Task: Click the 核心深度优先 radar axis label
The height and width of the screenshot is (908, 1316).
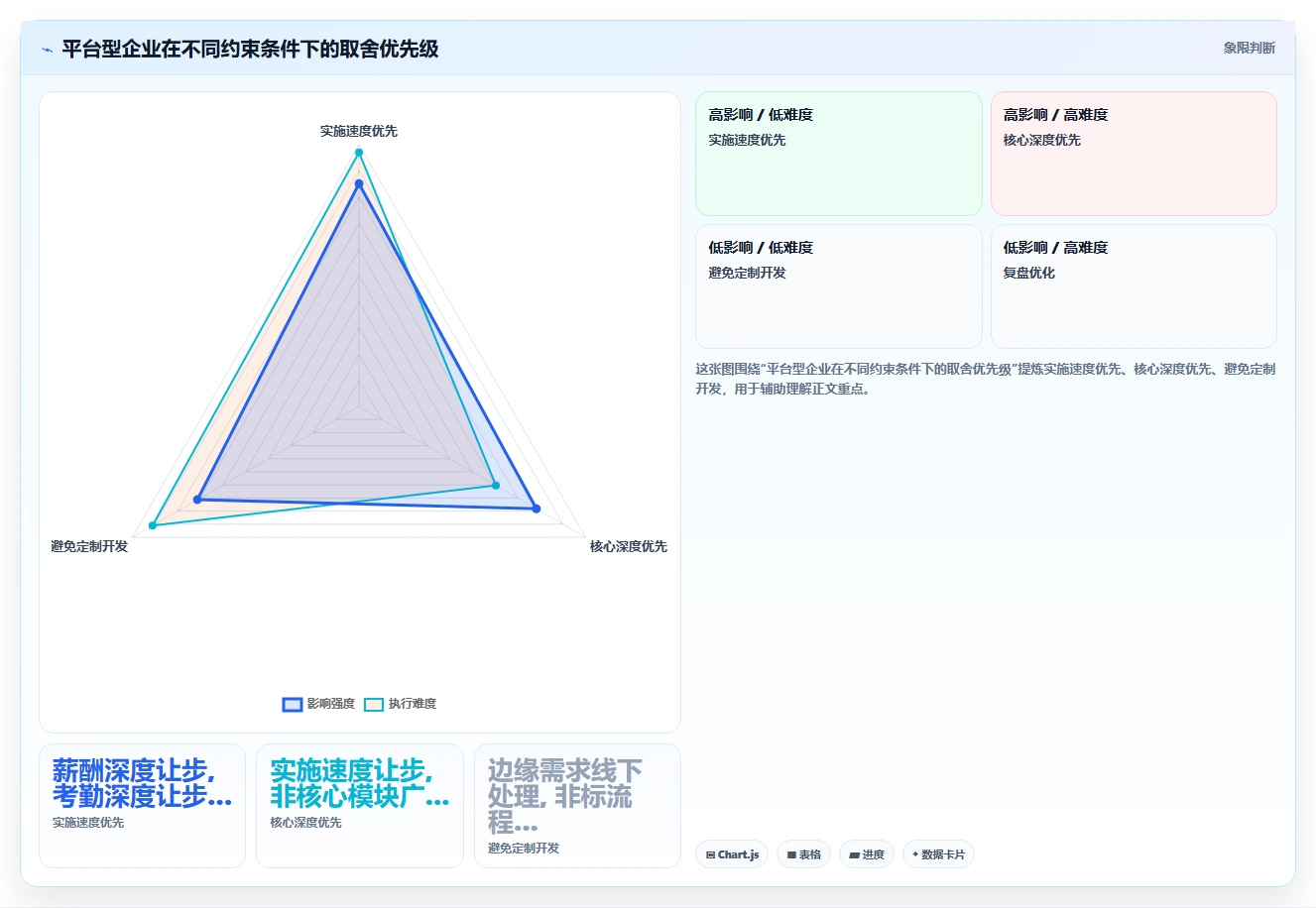Action: (629, 546)
